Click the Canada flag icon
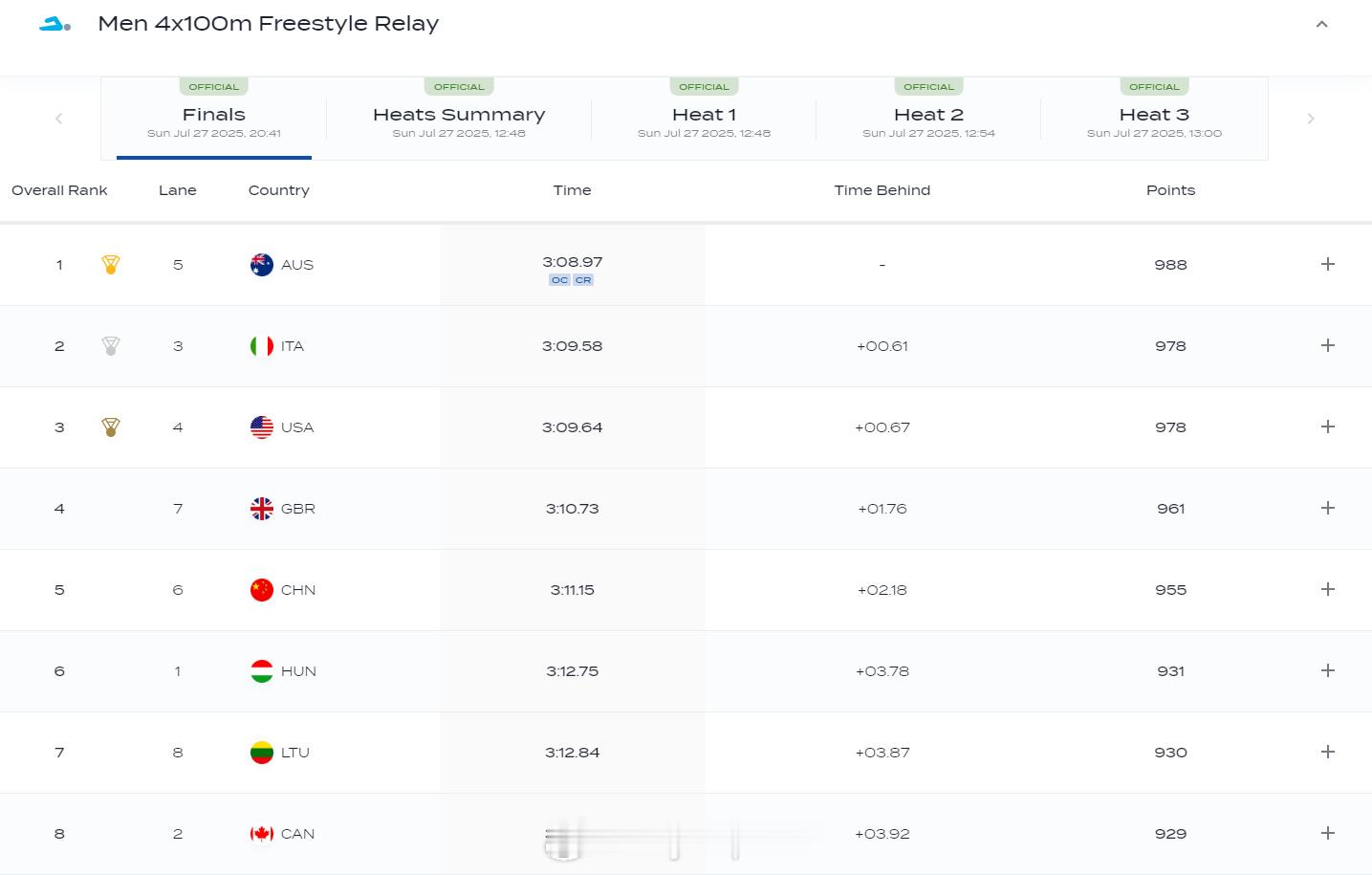1372x875 pixels. [261, 834]
